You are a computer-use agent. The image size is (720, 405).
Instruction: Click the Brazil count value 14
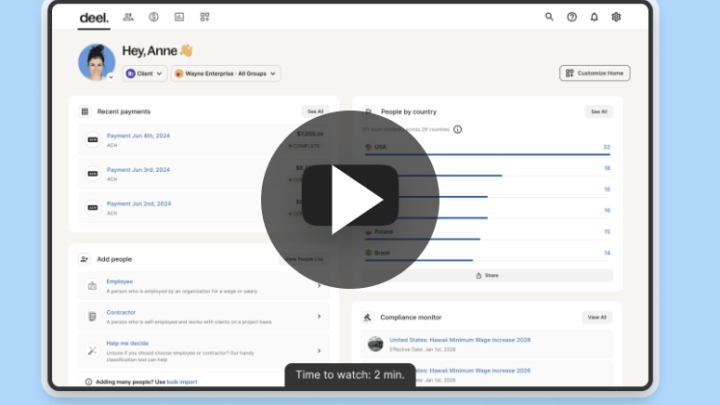(x=607, y=253)
